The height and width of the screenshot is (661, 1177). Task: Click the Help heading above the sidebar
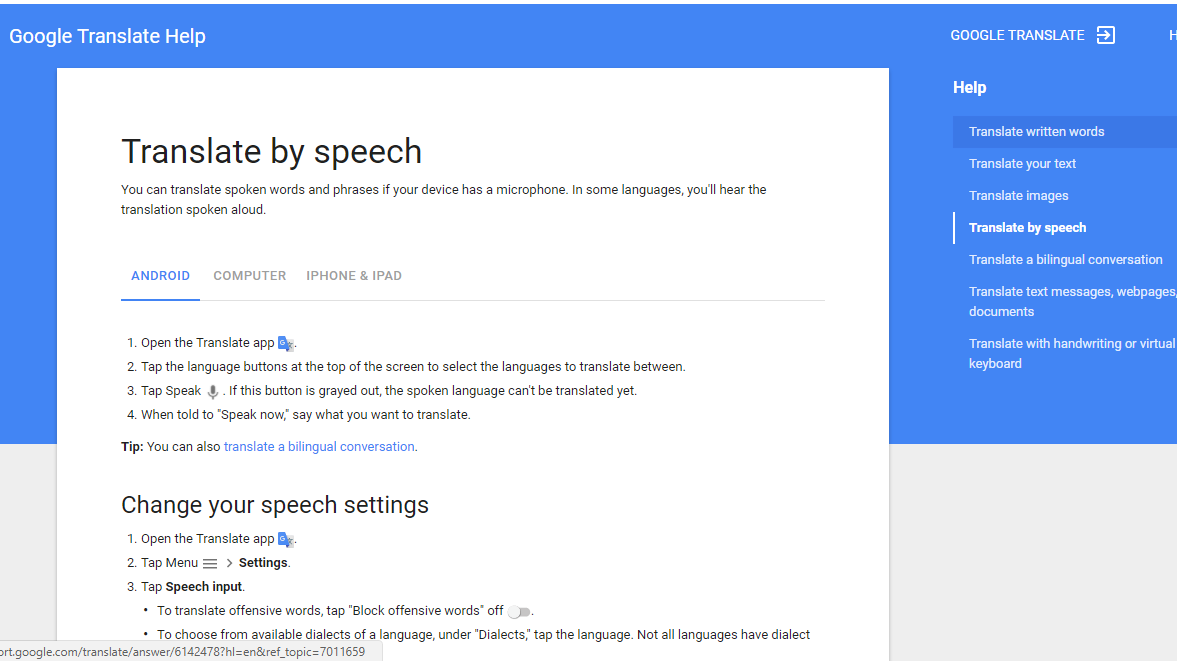969,87
